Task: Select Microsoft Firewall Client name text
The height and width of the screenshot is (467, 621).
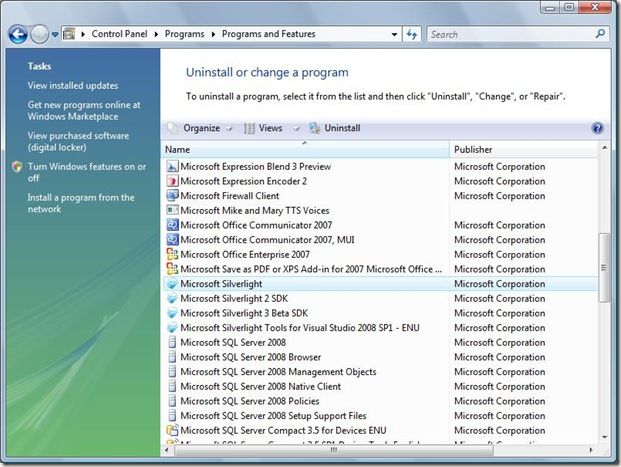Action: point(230,196)
